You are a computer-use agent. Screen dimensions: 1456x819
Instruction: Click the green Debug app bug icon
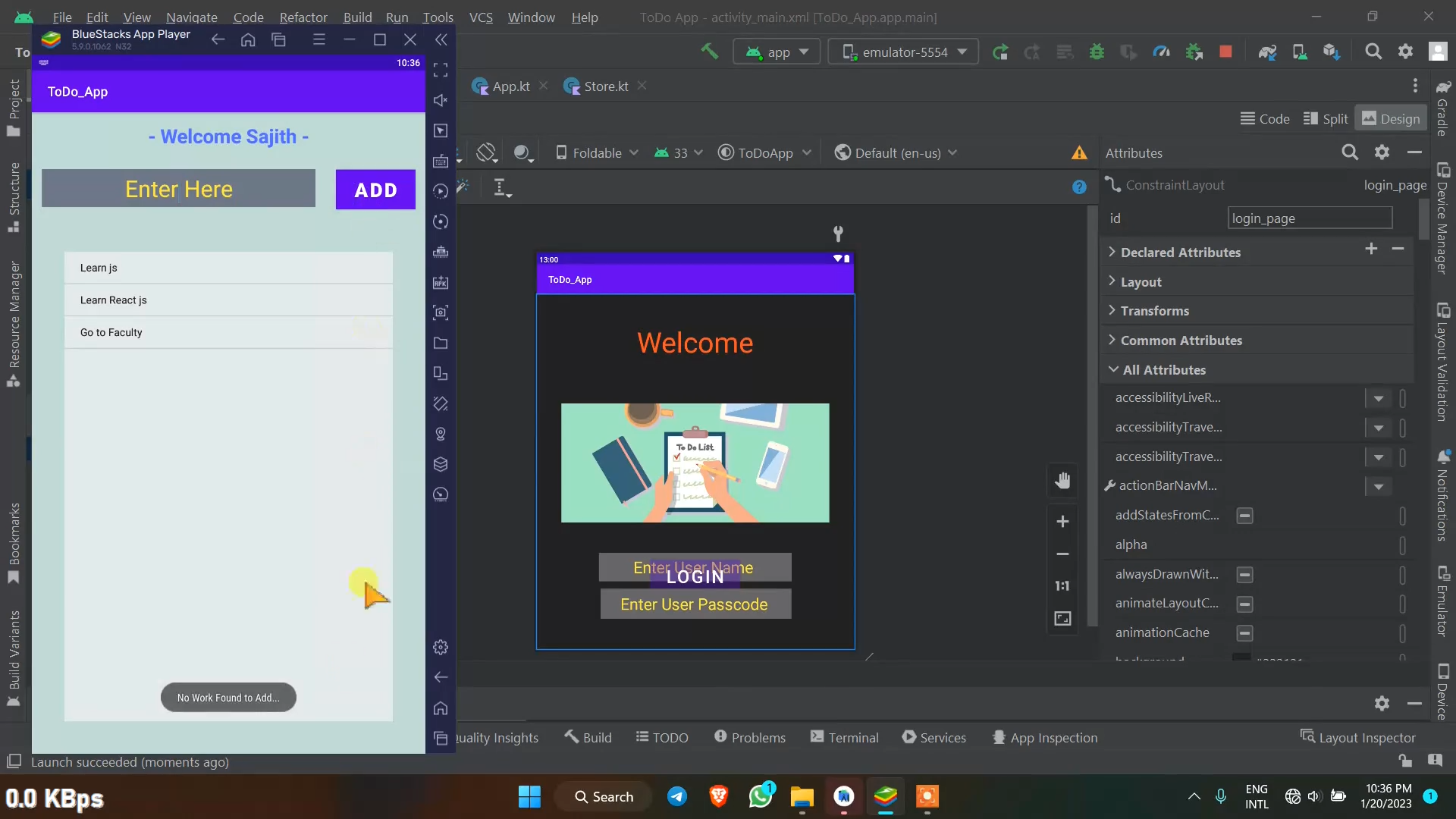1097,52
